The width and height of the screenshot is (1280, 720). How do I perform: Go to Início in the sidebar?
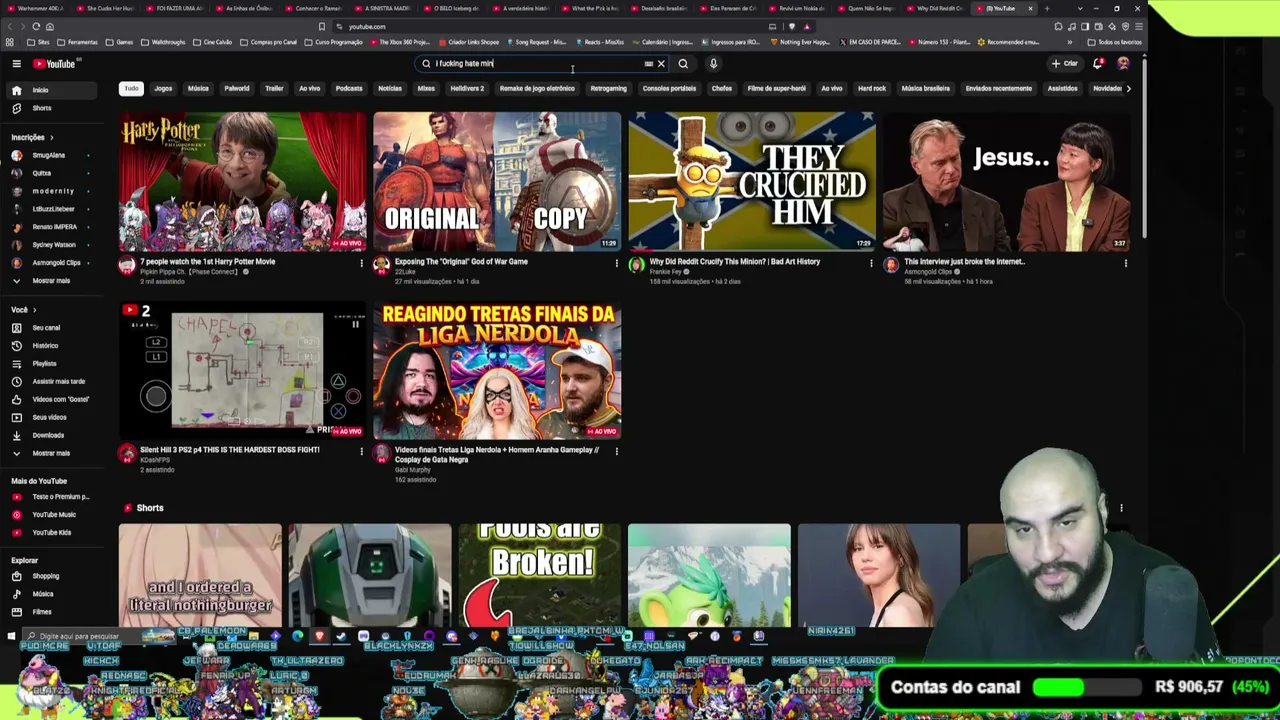pos(50,90)
